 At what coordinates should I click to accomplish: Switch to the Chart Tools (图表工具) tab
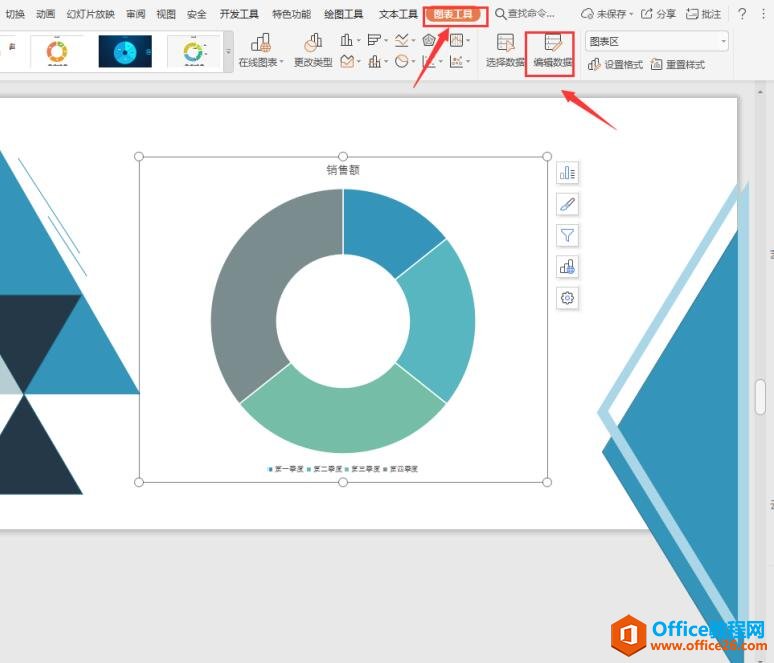[454, 14]
